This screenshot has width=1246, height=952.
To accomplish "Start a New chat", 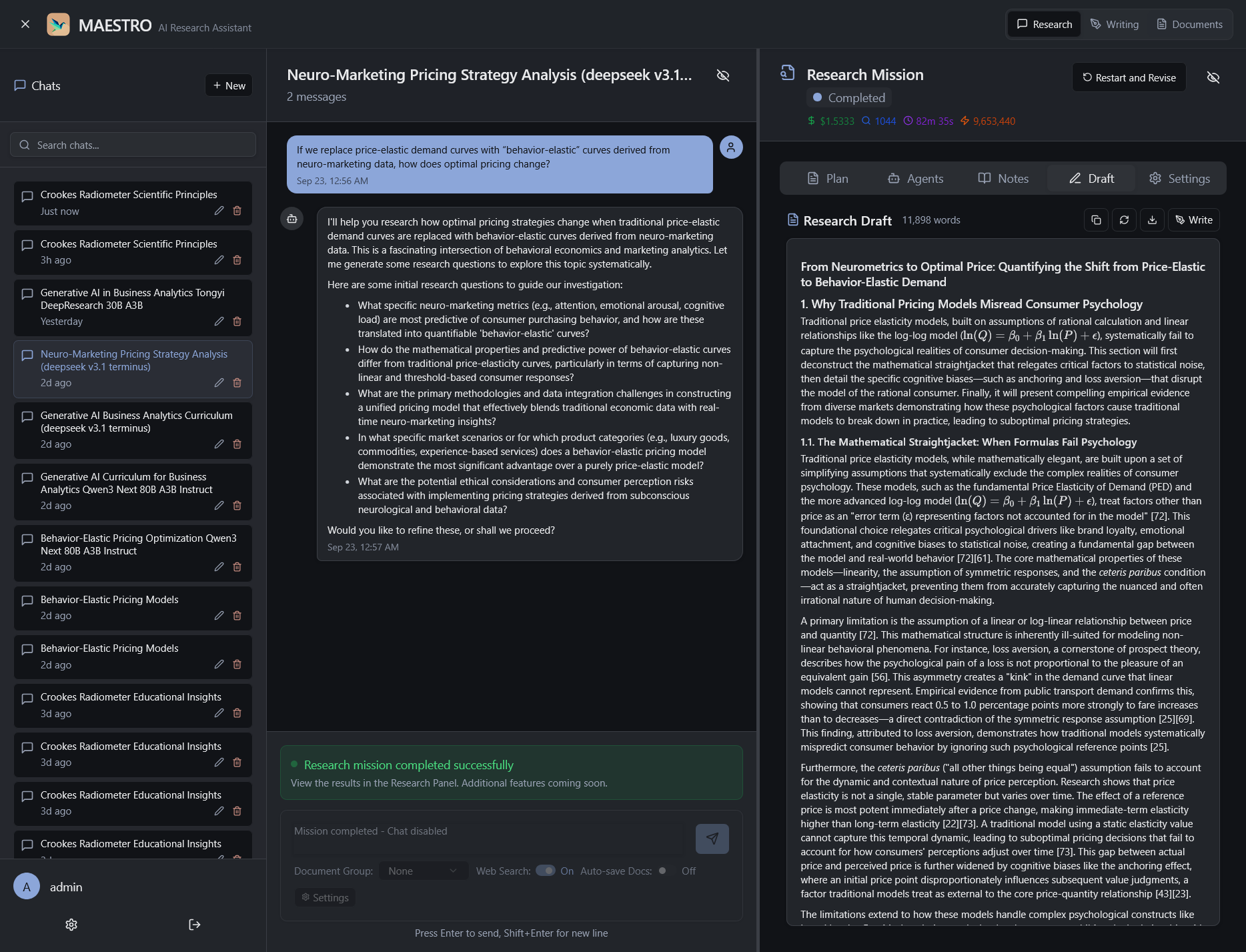I will [229, 85].
